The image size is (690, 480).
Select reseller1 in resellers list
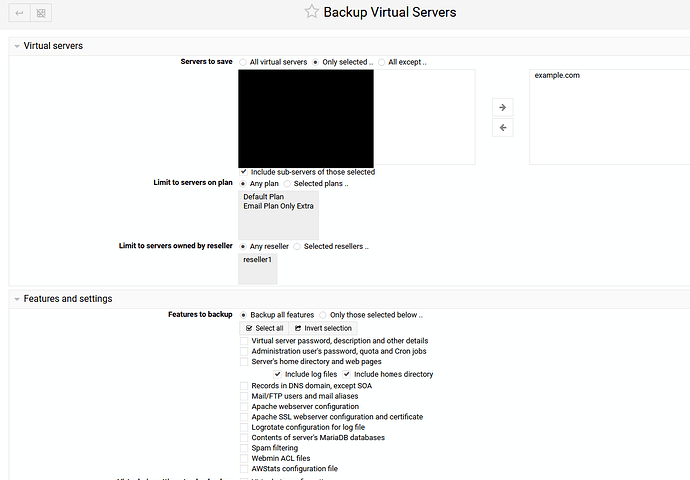[x=257, y=260]
